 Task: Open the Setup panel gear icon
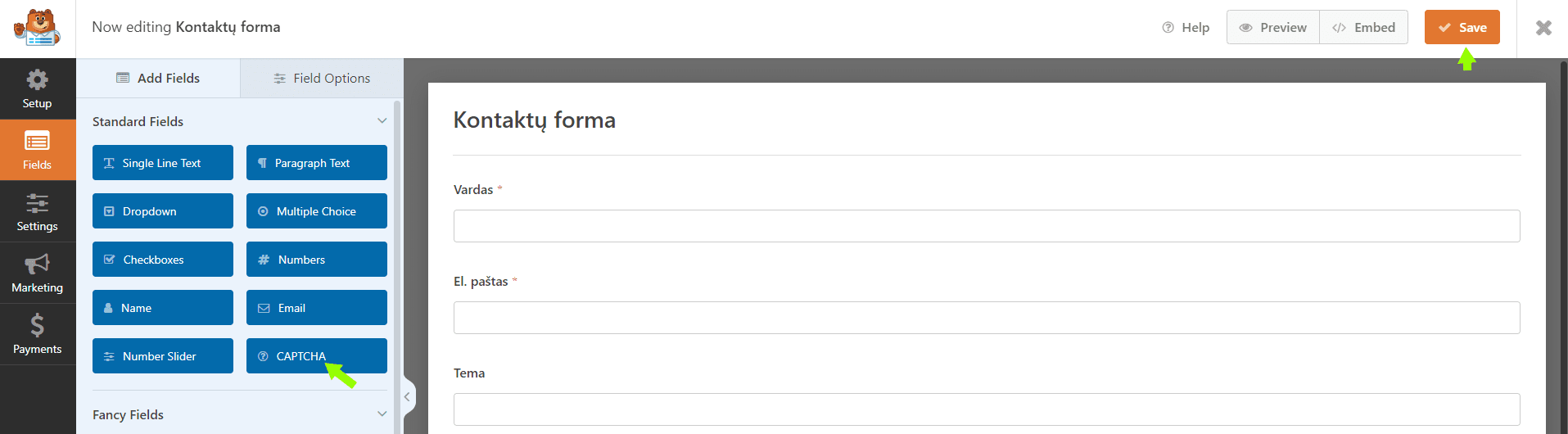pos(37,80)
